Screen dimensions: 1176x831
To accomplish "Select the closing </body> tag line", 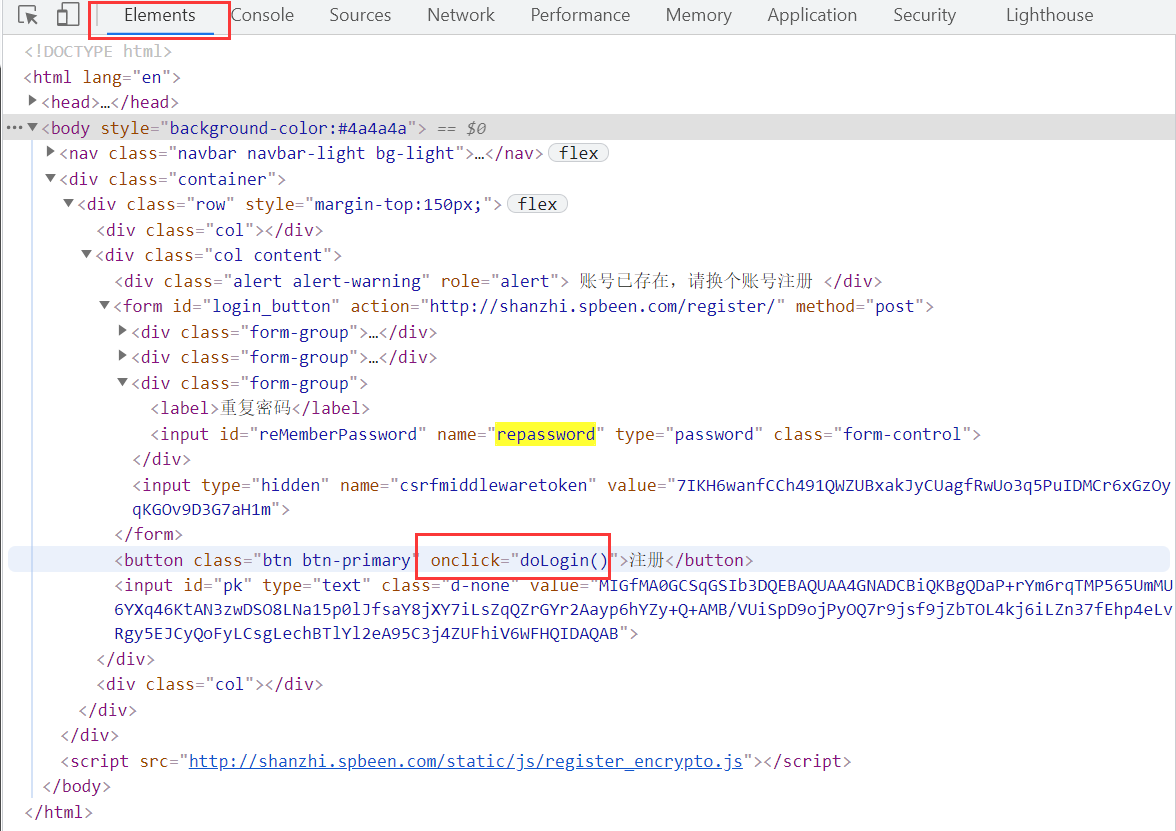I will coord(76,786).
